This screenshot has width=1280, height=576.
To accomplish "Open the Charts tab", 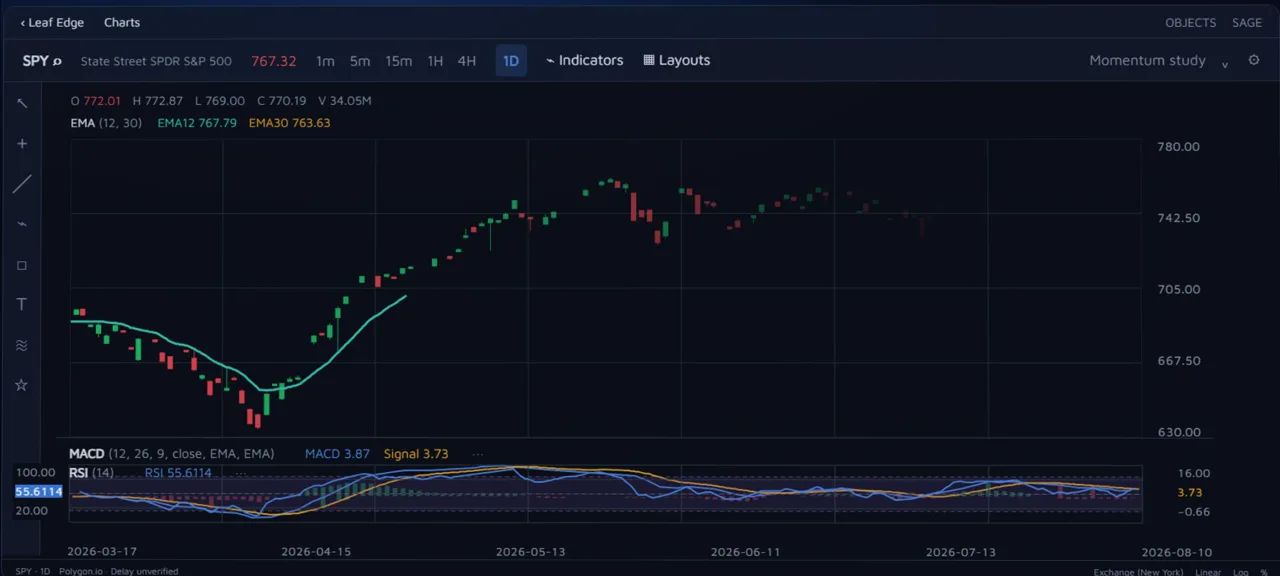I will point(122,22).
